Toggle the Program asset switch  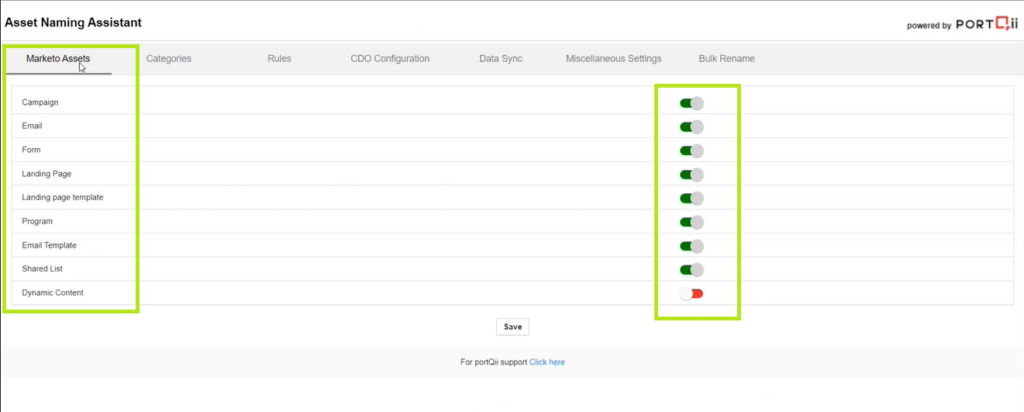pyautogui.click(x=692, y=222)
